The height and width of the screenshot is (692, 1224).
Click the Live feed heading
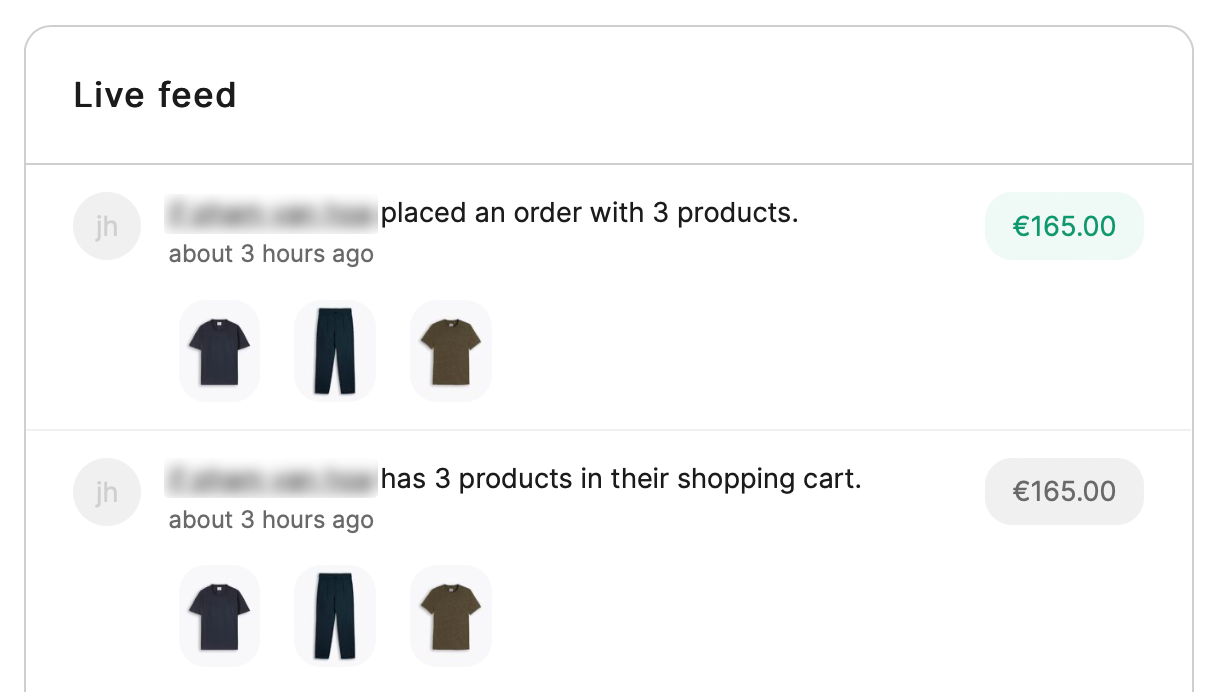[x=156, y=95]
